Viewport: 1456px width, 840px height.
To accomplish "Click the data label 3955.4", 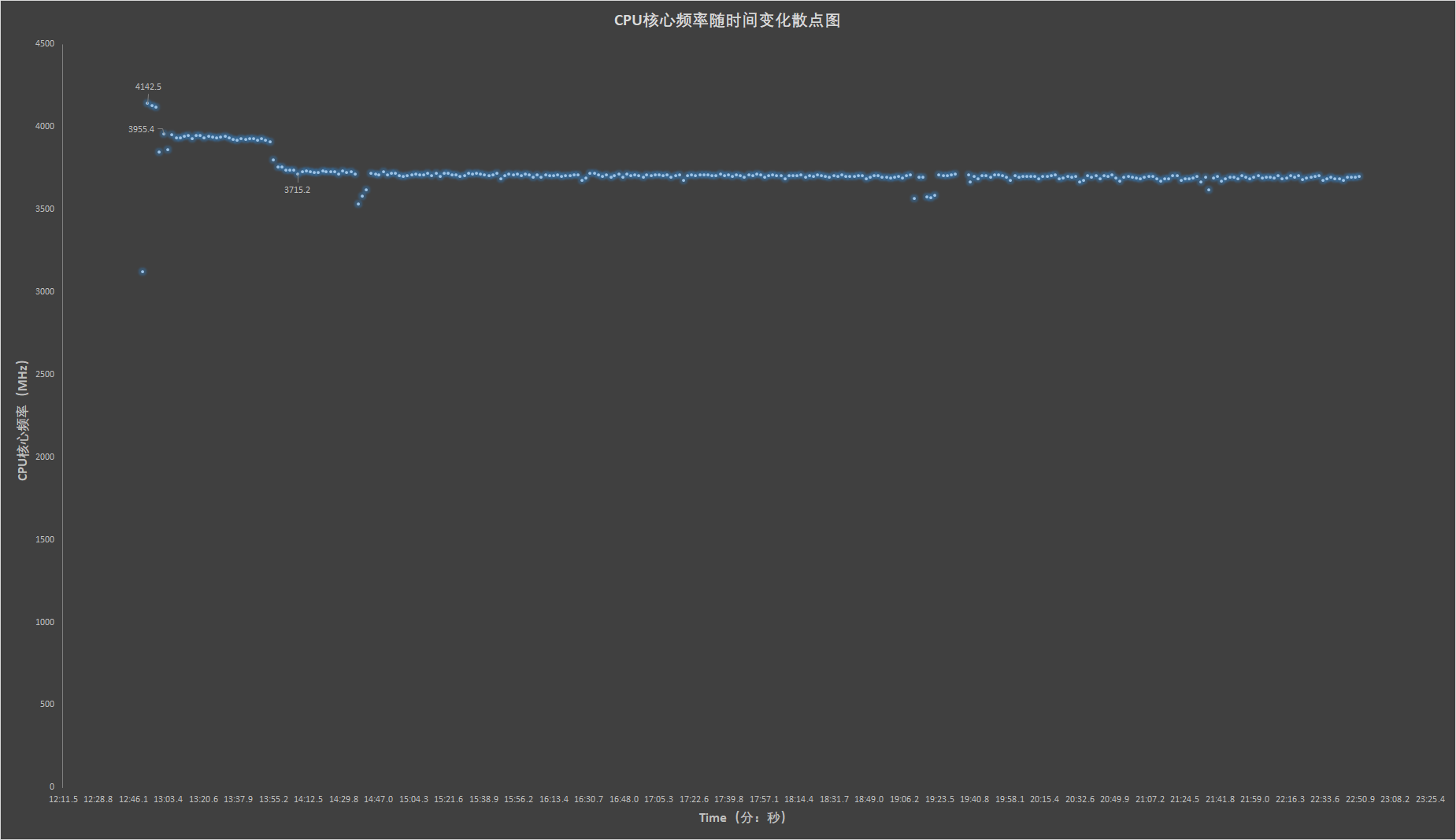I will tap(142, 129).
